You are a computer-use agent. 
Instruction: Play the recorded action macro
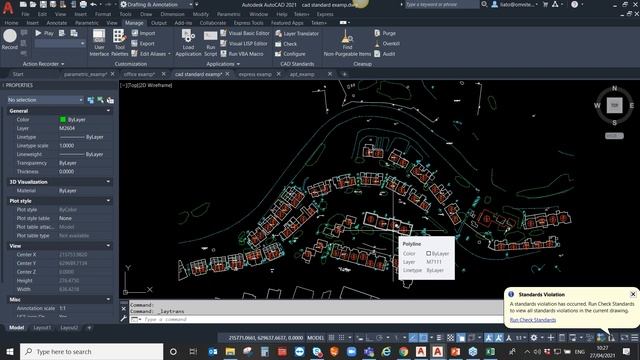coord(44,33)
